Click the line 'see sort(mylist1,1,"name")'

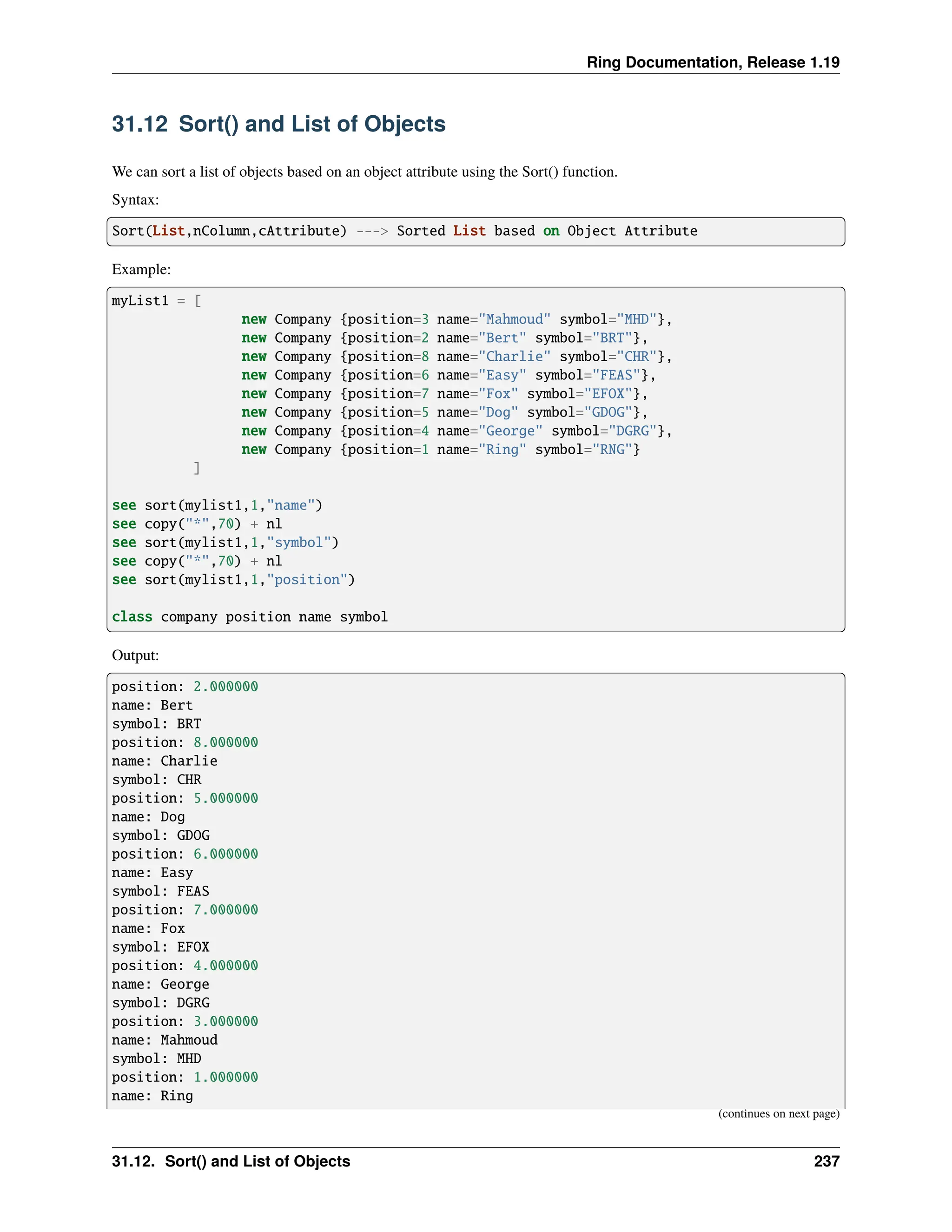[x=217, y=505]
